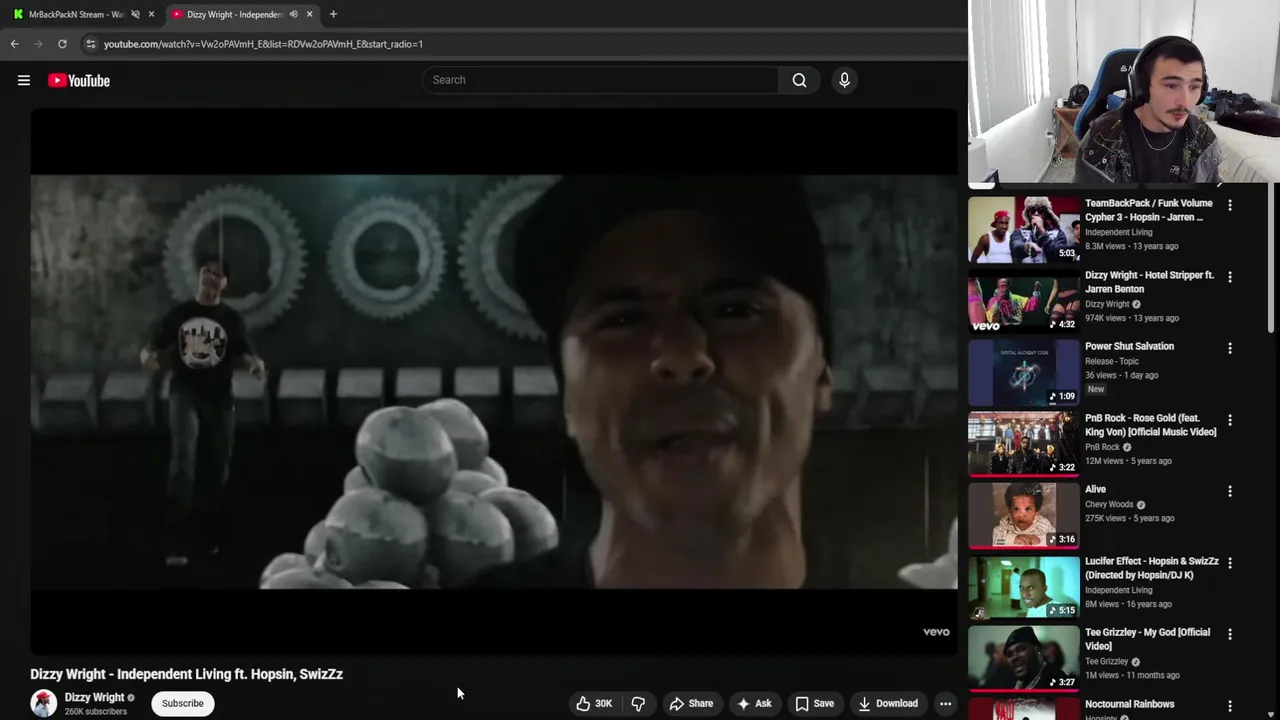This screenshot has width=1280, height=720.
Task: Click PnB Rock channel name
Action: (x=1102, y=447)
